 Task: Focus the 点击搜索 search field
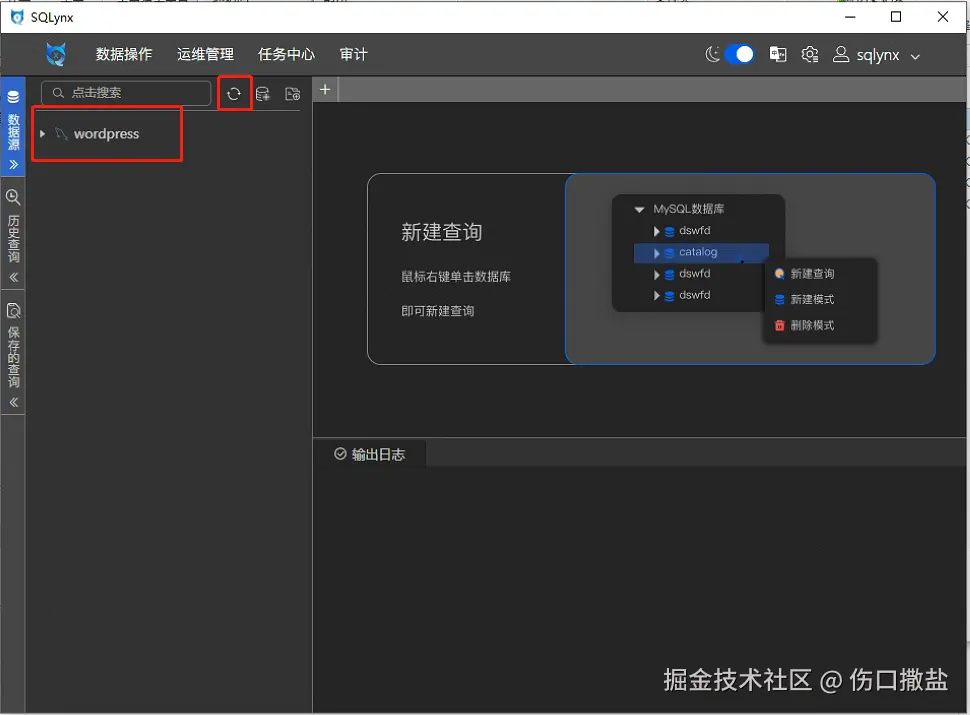point(126,93)
